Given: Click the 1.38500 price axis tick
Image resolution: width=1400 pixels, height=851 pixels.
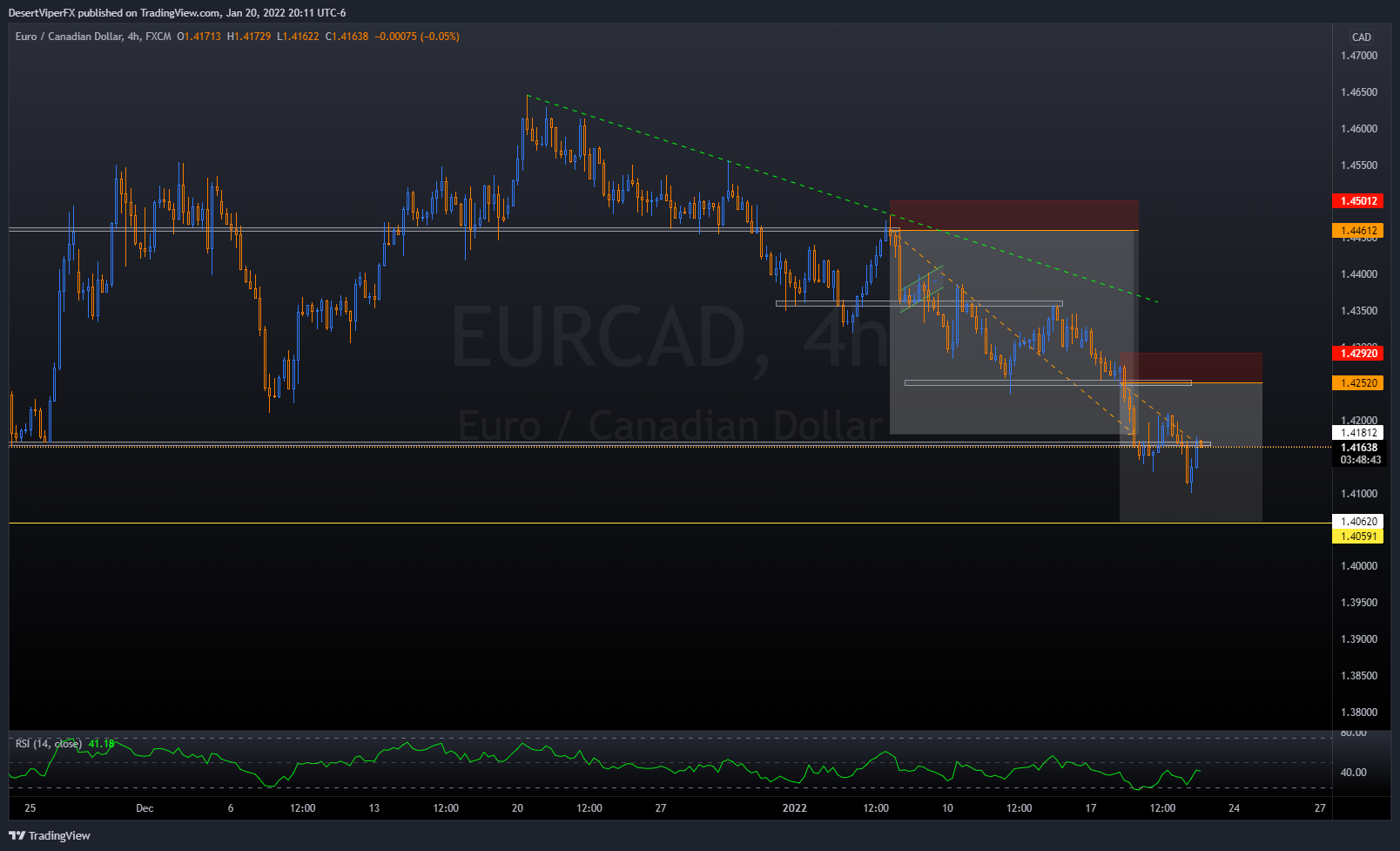Looking at the screenshot, I should coord(1359,676).
